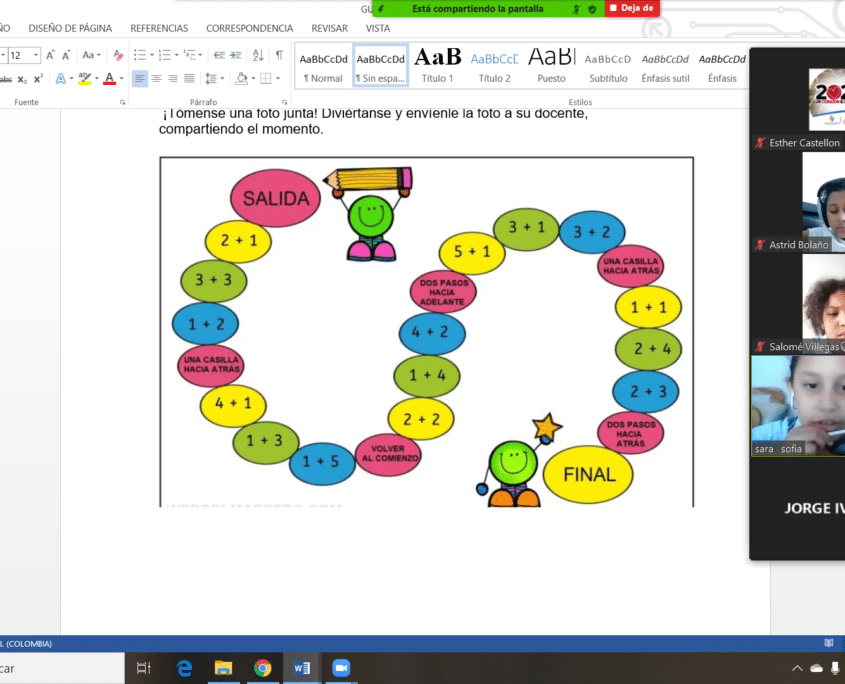Decrease paragraph indent

(x=219, y=55)
